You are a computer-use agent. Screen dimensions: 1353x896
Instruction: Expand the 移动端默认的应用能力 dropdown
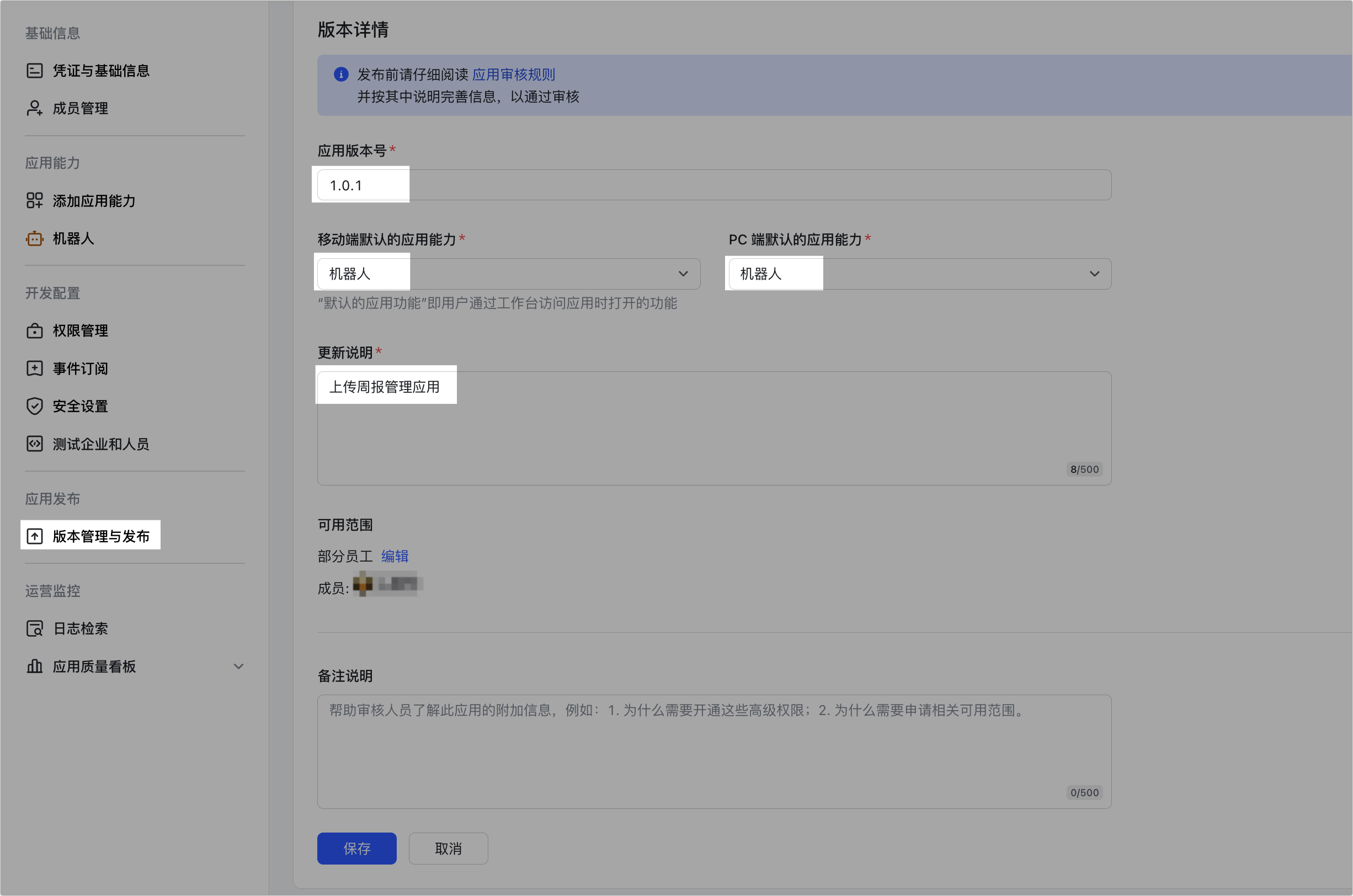pyautogui.click(x=683, y=274)
